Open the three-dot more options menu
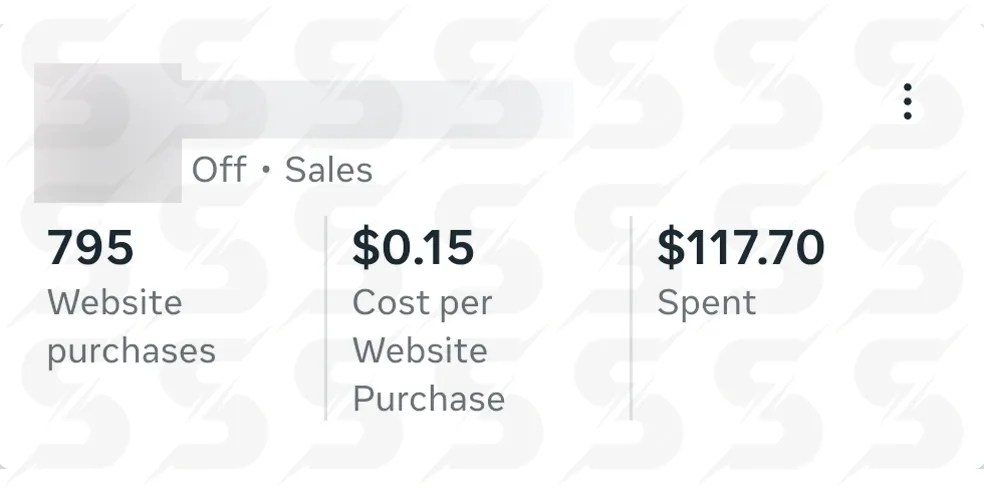Screen dimensions: 984x493 tap(907, 102)
